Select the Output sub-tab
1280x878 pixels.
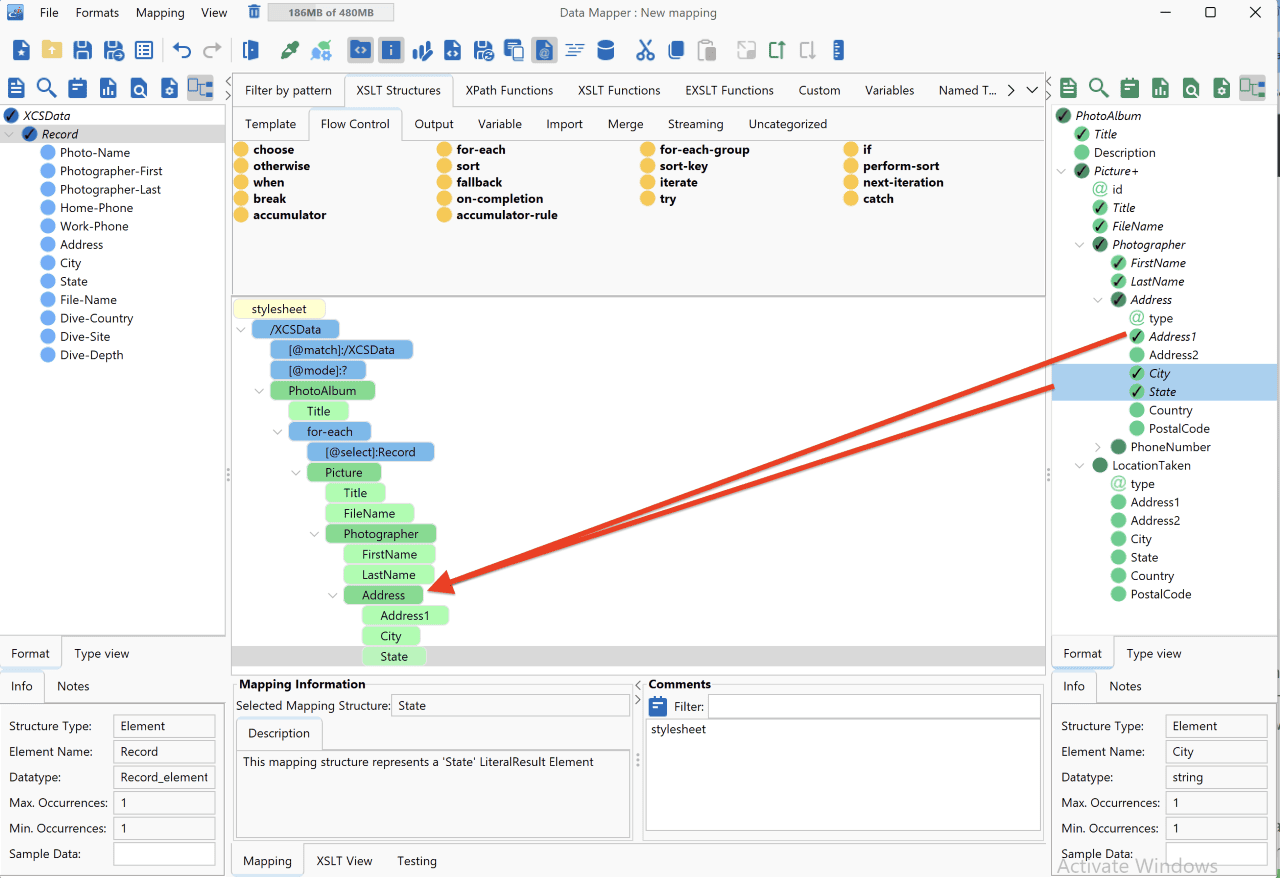434,124
